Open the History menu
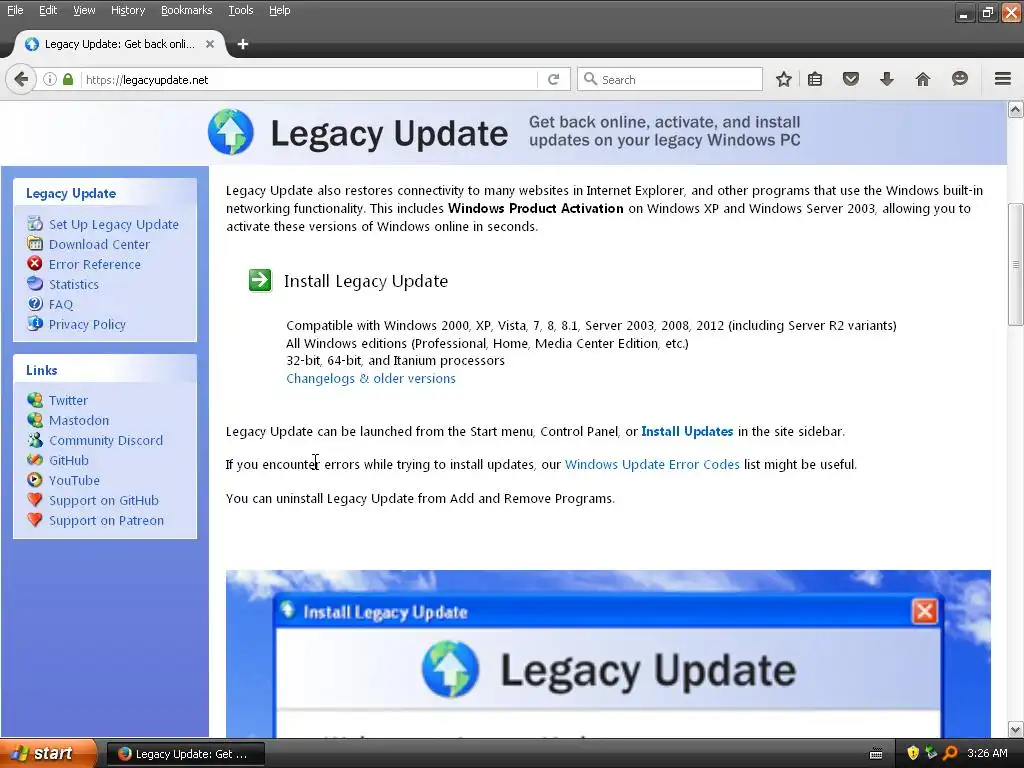The height and width of the screenshot is (768, 1024). point(128,10)
